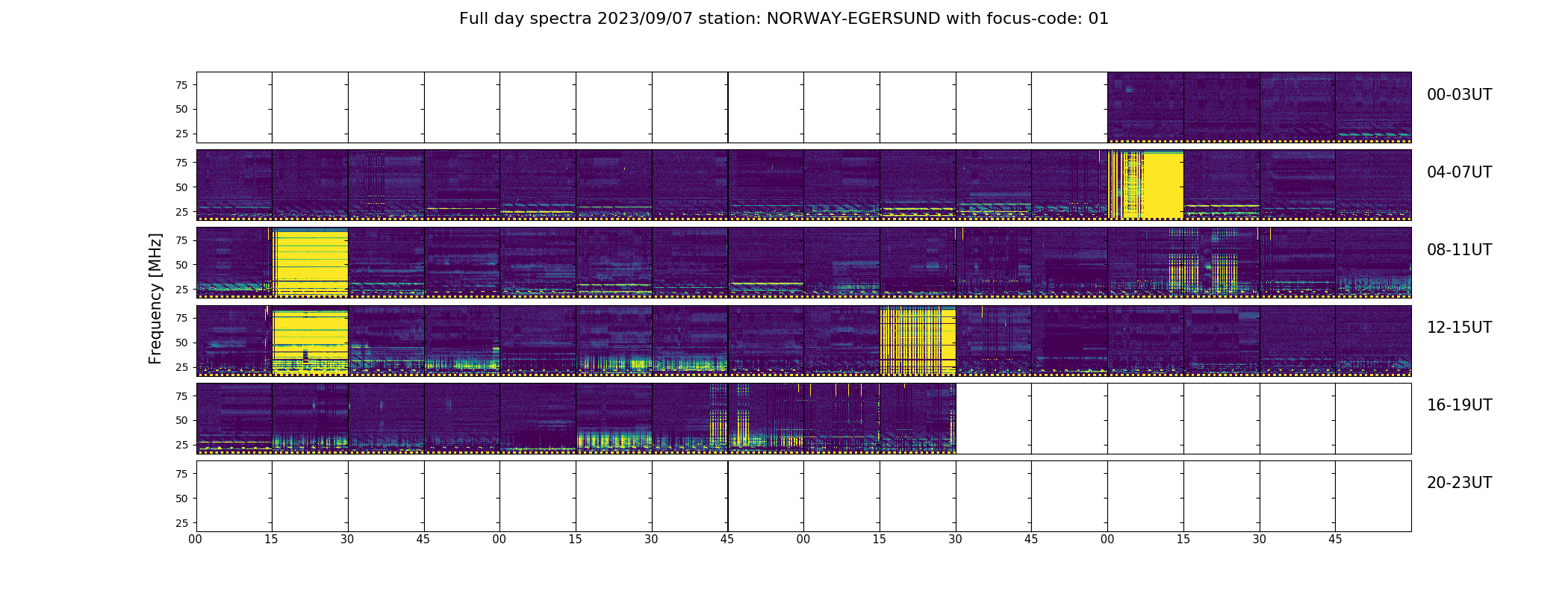Open the striped yellow 14:15 panel in the 12-15UT row
1568x597 pixels.
tap(918, 340)
